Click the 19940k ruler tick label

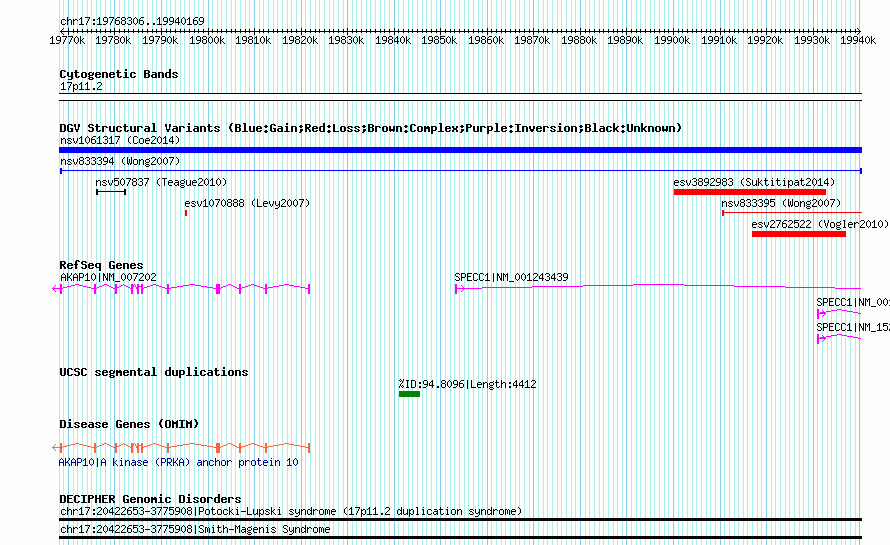[x=858, y=40]
